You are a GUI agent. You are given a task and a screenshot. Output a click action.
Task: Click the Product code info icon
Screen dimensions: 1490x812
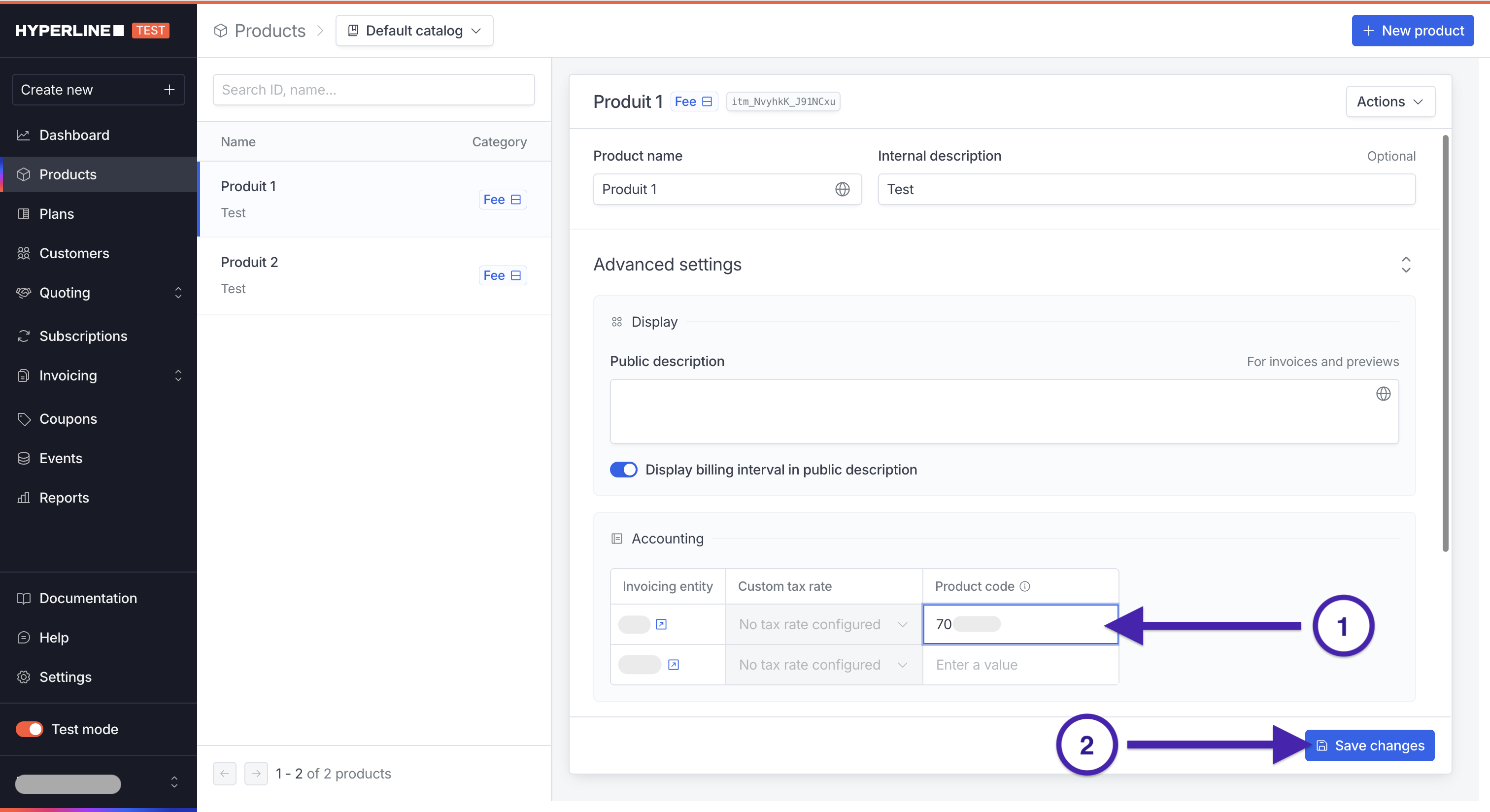click(1025, 586)
